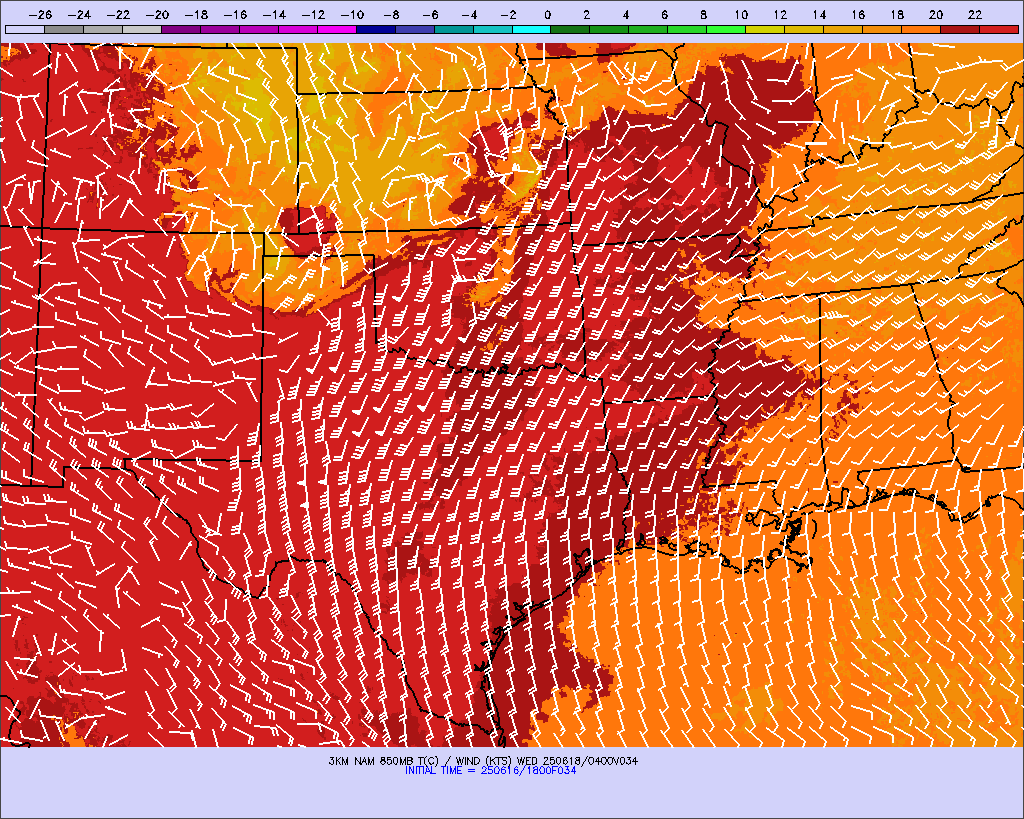Click the "-26" legend label
1024x819 pixels.
coord(40,14)
